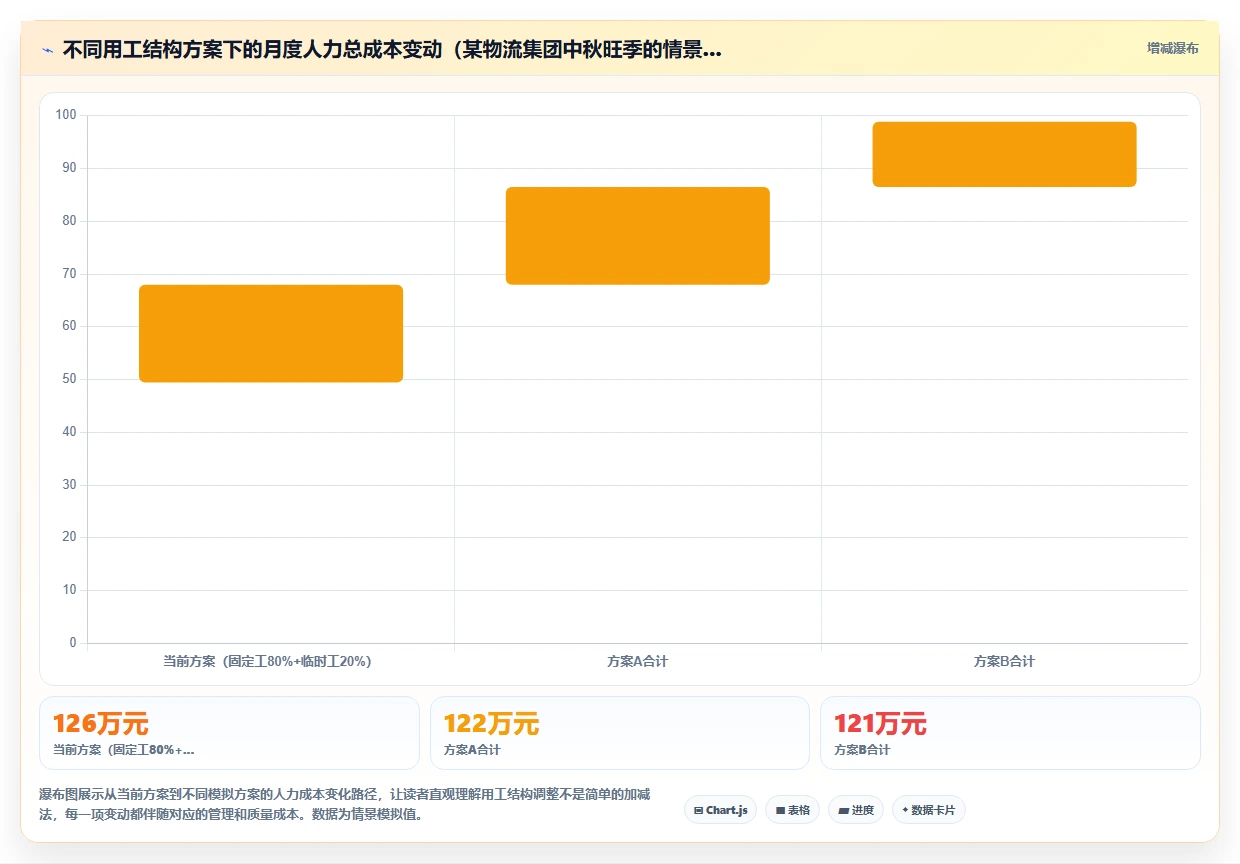1240x864 pixels.
Task: Click the 方案A合计 caption under 122万元
Action: pos(472,750)
